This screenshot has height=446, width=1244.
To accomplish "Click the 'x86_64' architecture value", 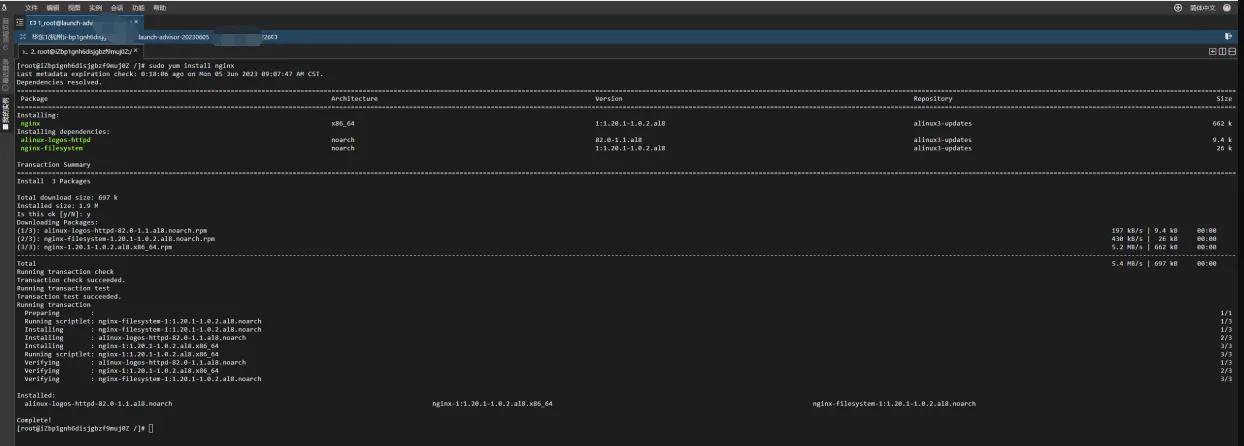I will [343, 123].
